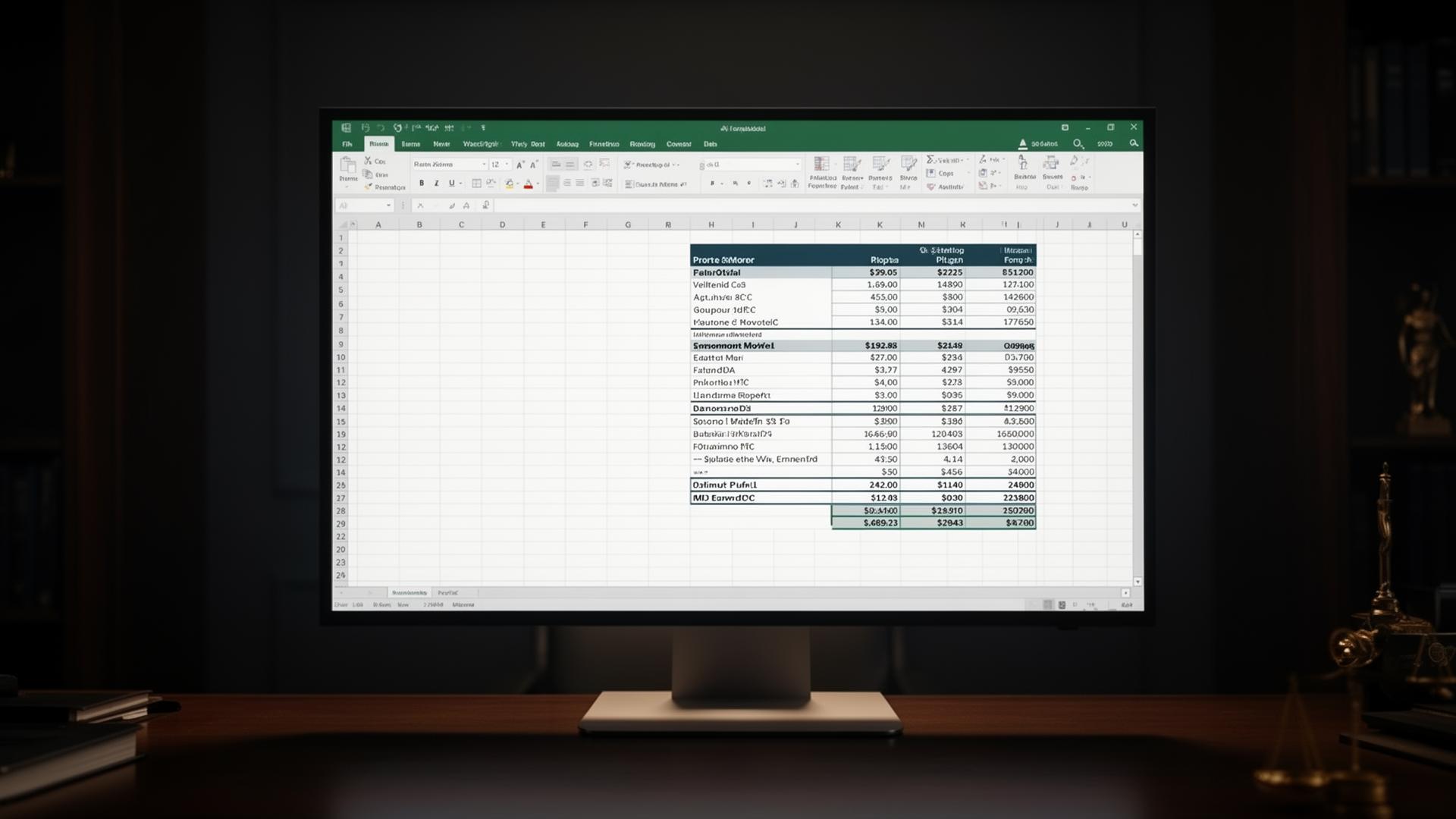Toggle Underline formatting
Viewport: 1456px width, 819px height.
pos(451,184)
